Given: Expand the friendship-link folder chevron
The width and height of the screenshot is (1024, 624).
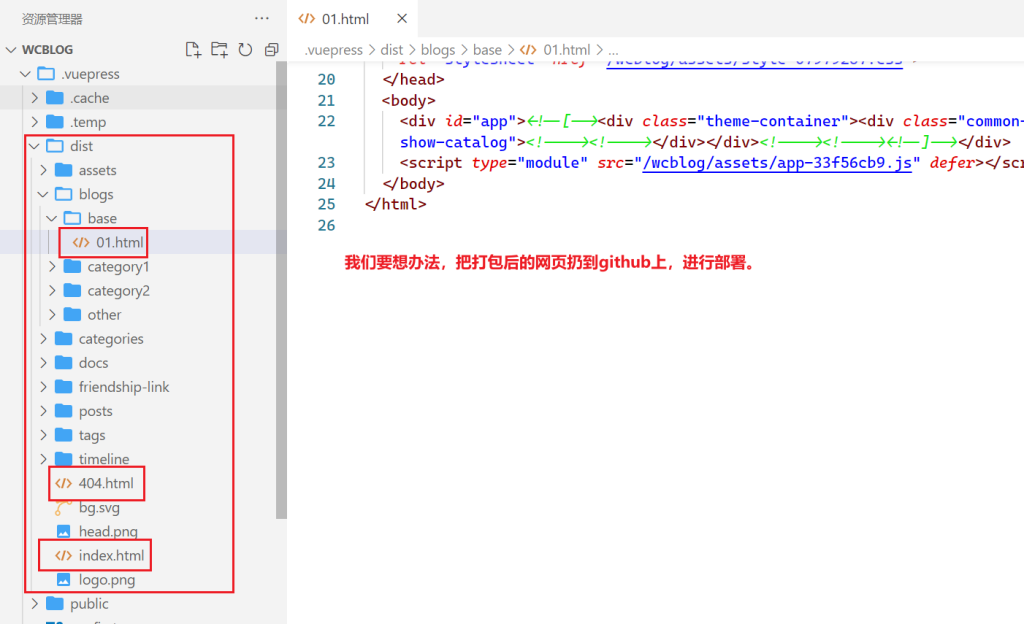Looking at the screenshot, I should point(43,387).
